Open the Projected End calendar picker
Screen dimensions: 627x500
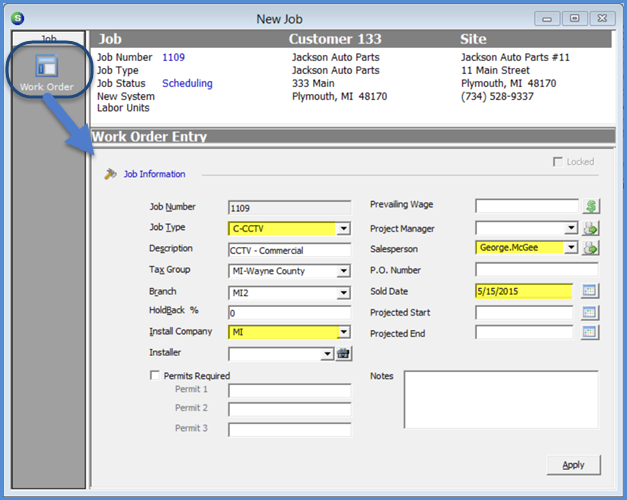(589, 332)
